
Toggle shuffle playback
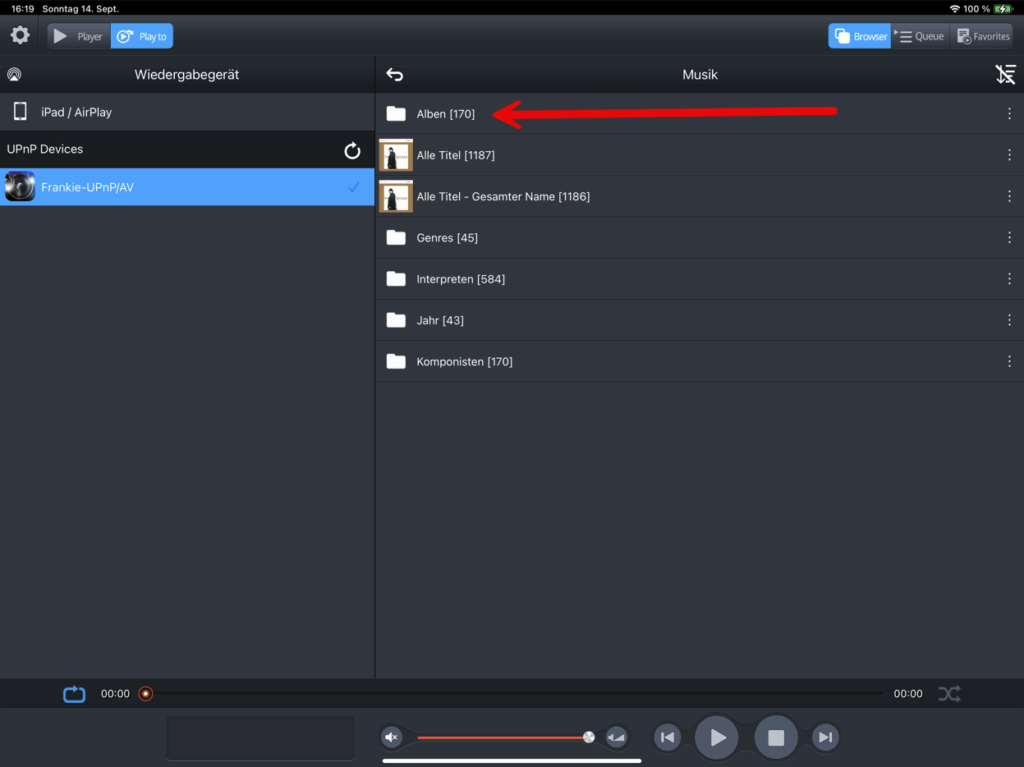pyautogui.click(x=949, y=694)
